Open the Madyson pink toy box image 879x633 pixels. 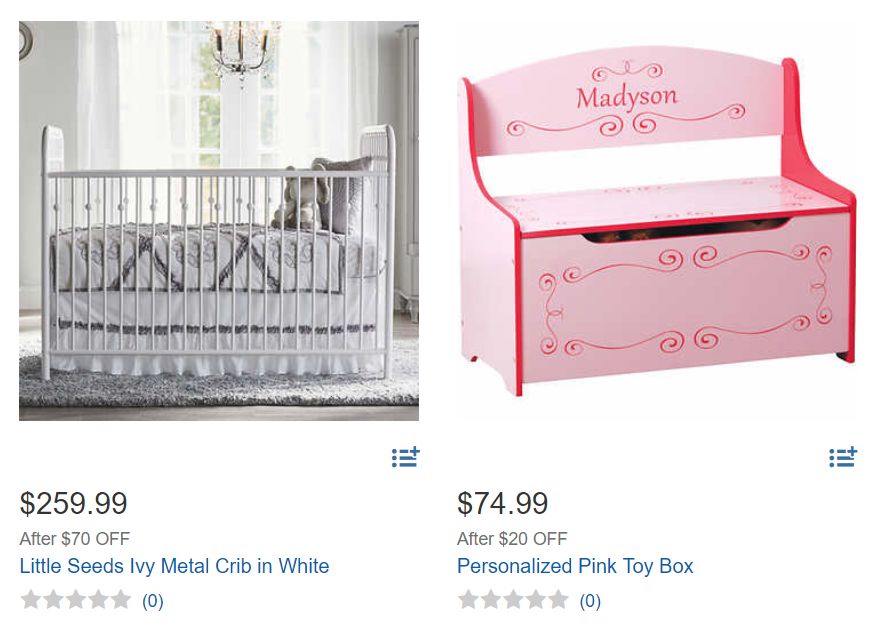pyautogui.click(x=656, y=221)
